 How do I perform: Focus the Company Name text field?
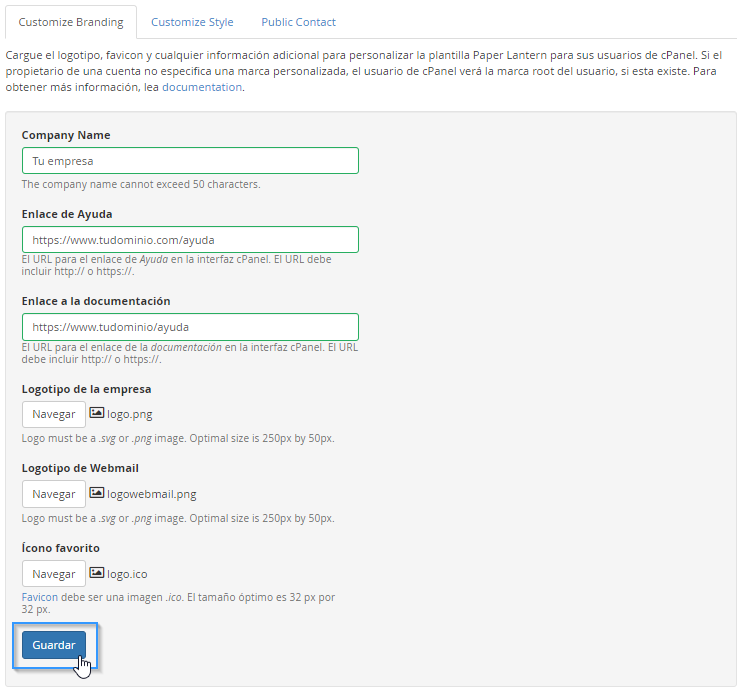[190, 161]
